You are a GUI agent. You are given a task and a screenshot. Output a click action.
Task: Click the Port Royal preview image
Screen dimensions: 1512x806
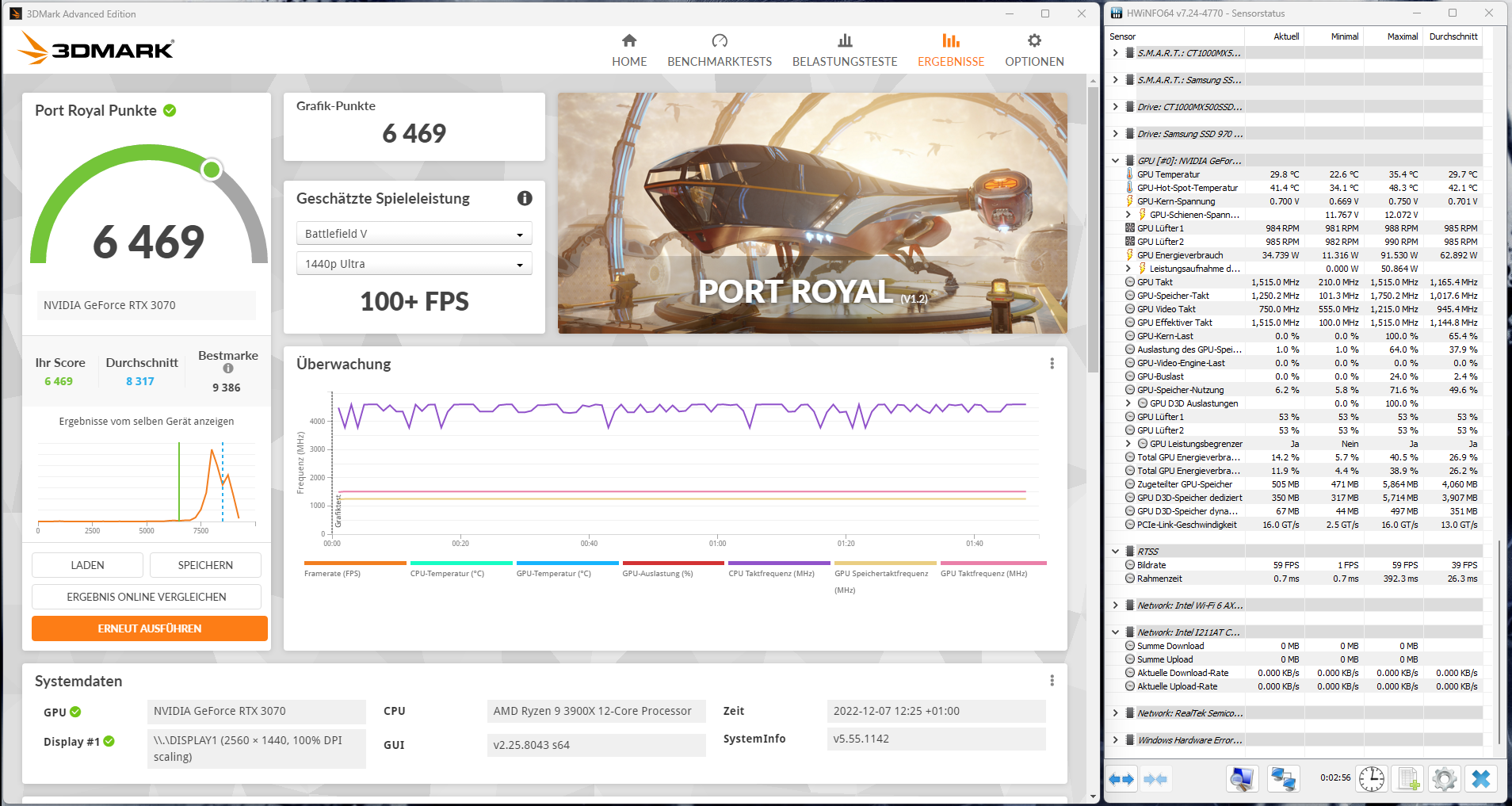pyautogui.click(x=812, y=213)
